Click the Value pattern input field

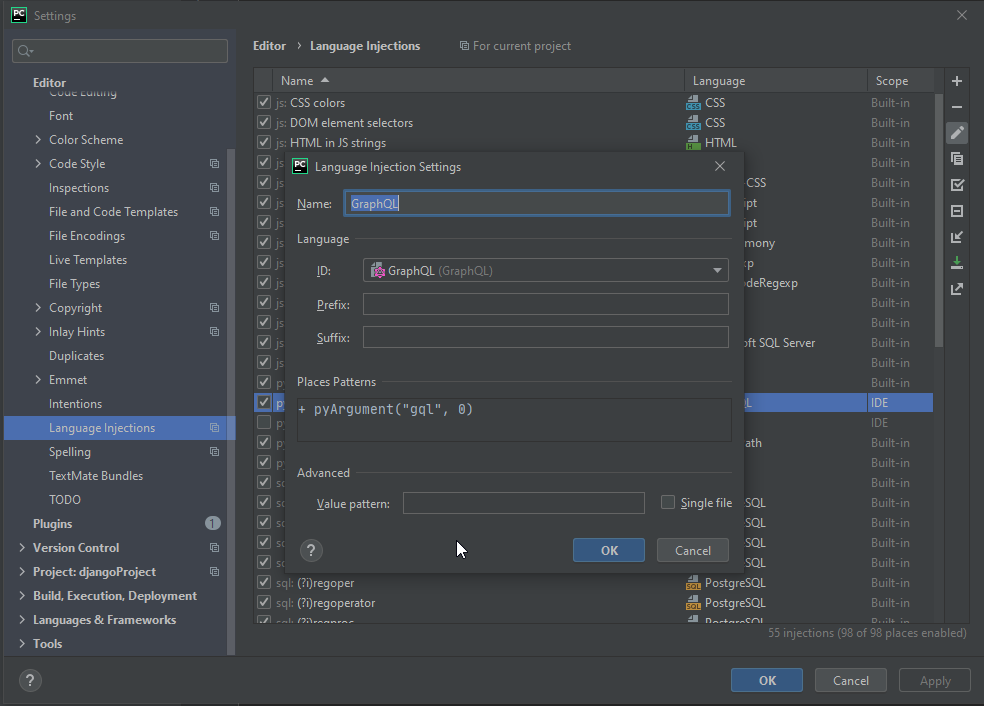524,503
